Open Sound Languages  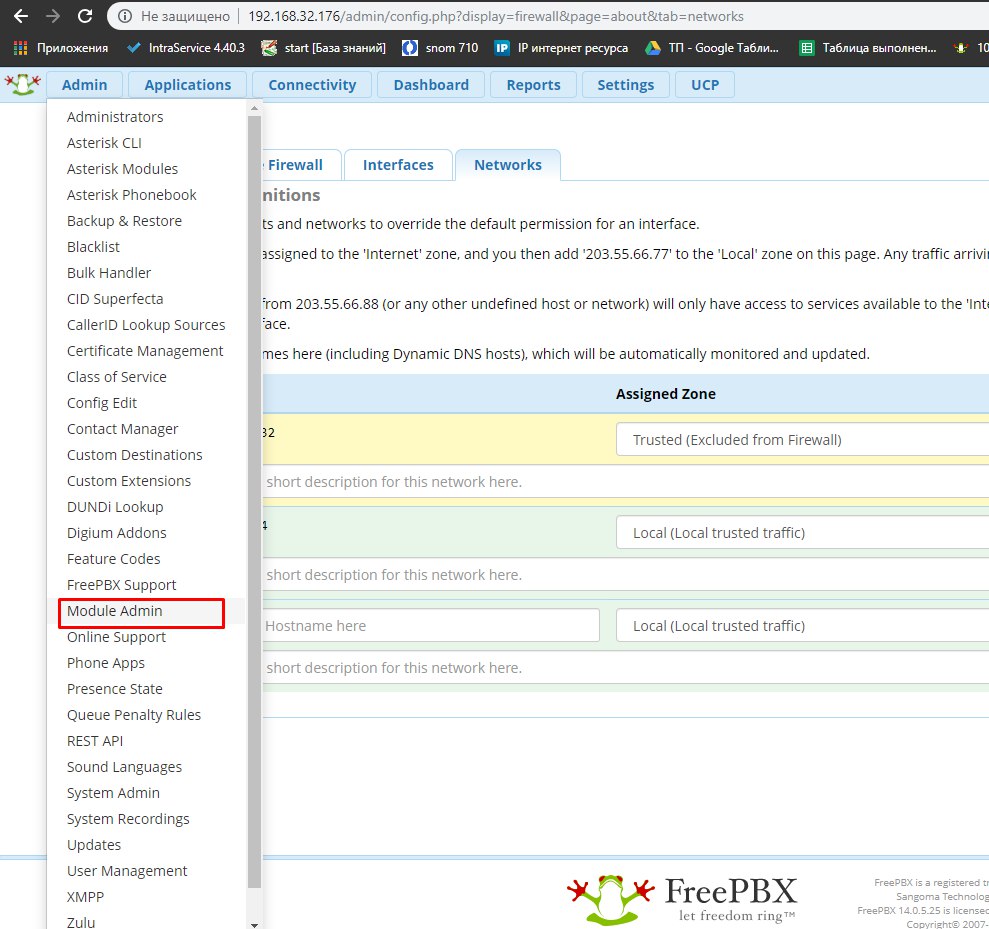(x=124, y=767)
